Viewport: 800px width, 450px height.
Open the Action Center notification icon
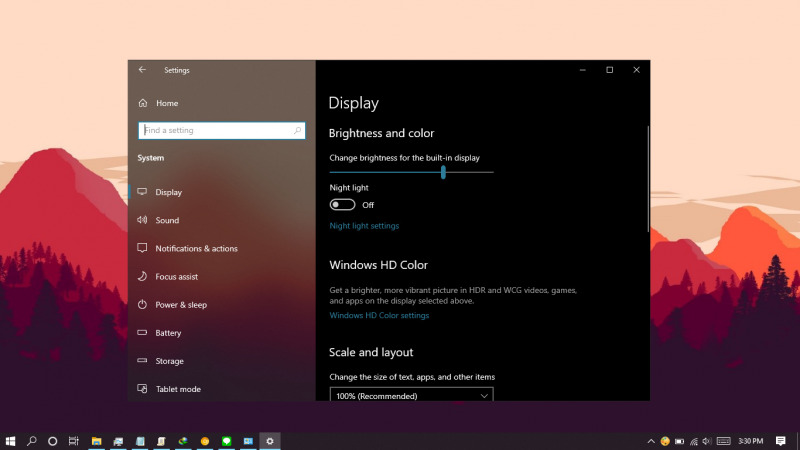click(781, 440)
